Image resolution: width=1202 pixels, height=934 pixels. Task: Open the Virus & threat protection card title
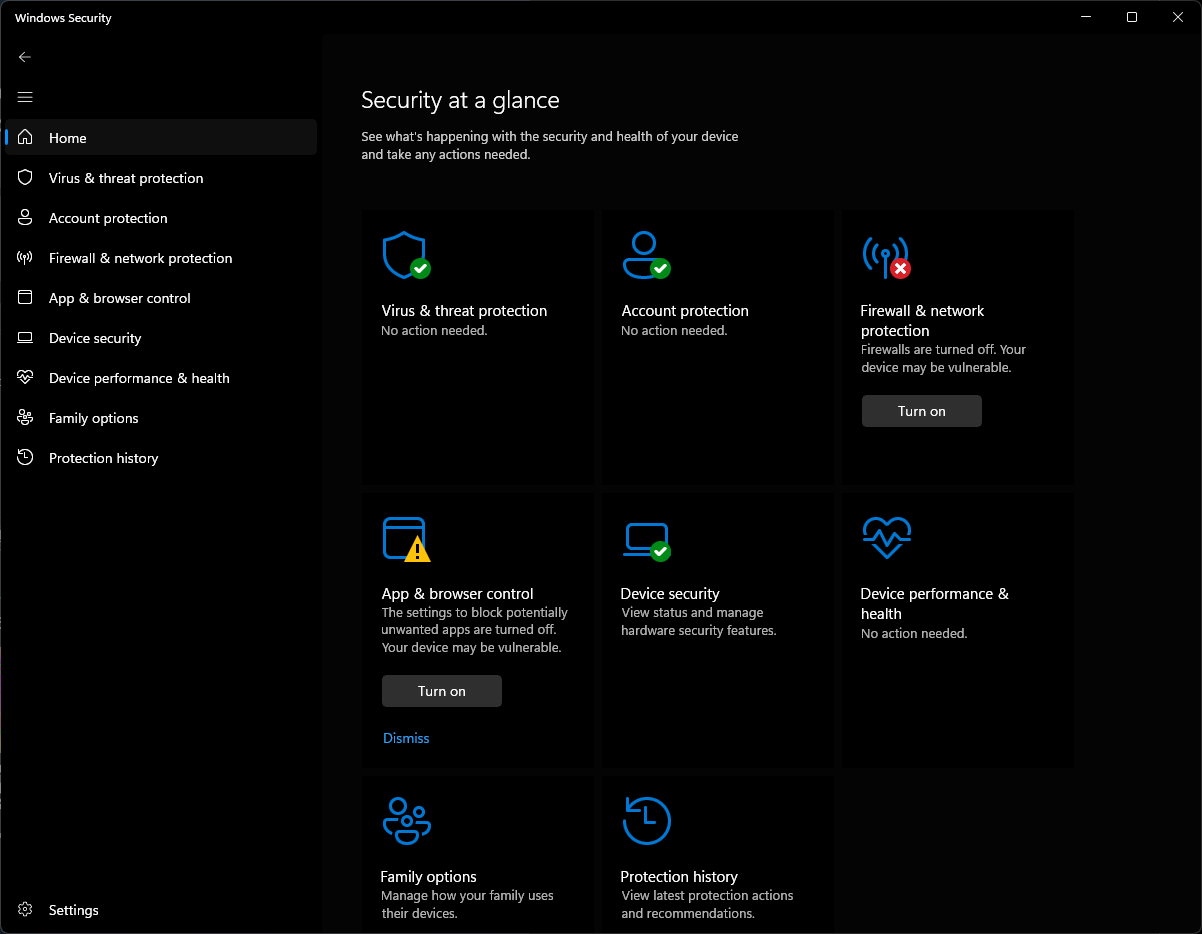click(x=464, y=311)
